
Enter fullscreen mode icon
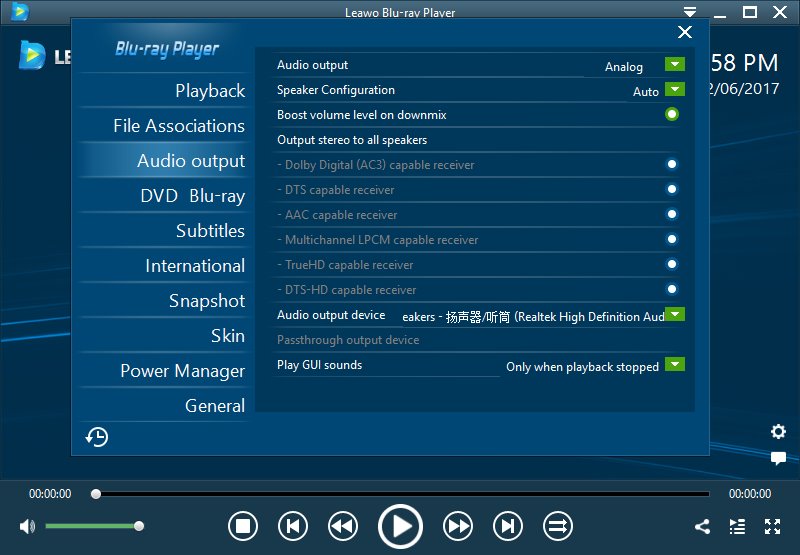click(x=772, y=526)
